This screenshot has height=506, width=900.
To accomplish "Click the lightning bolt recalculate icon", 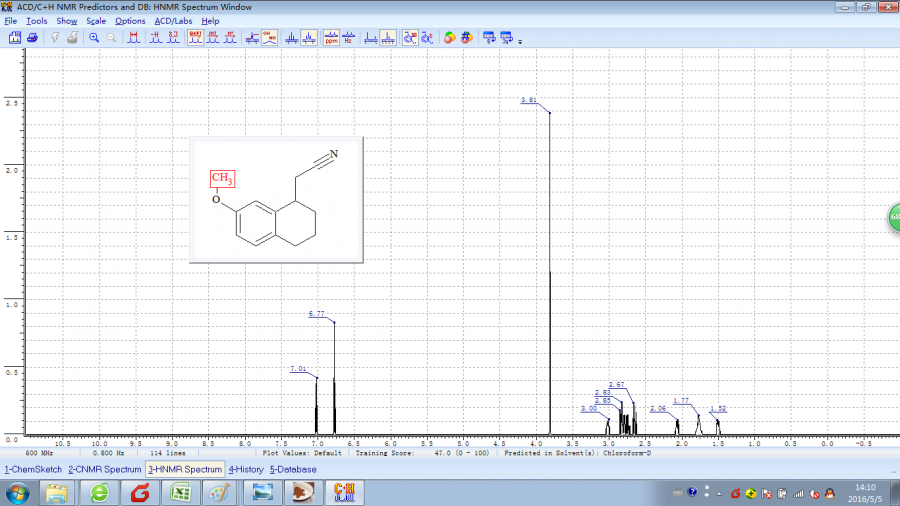I will coord(55,38).
